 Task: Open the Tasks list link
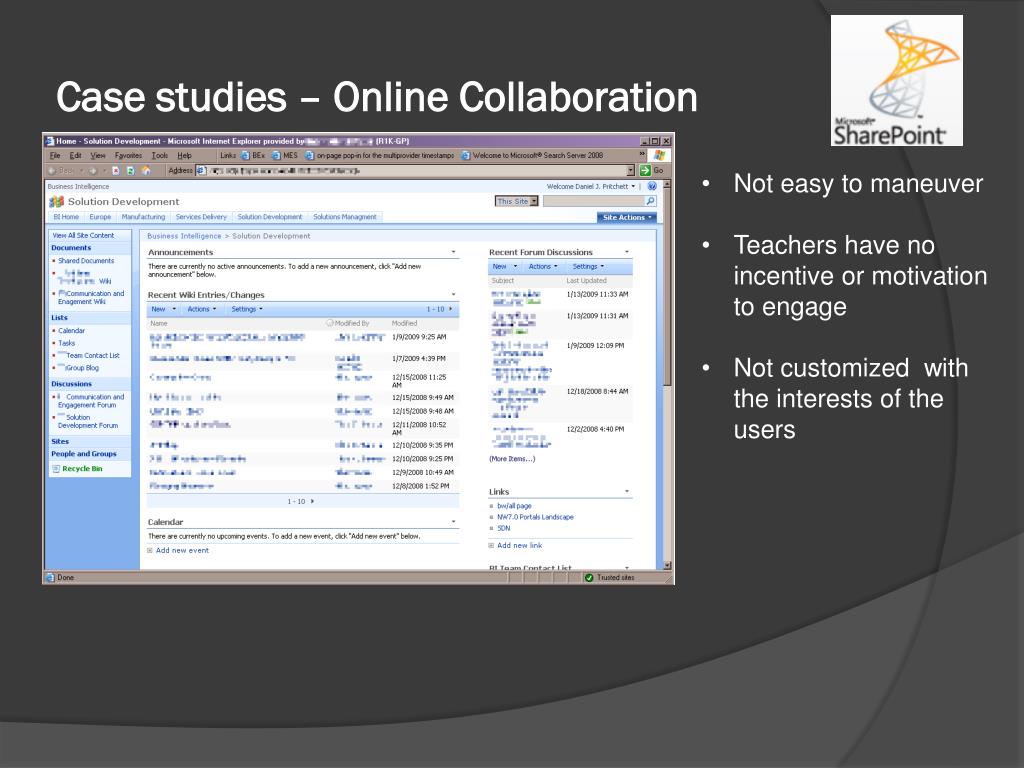[x=67, y=343]
